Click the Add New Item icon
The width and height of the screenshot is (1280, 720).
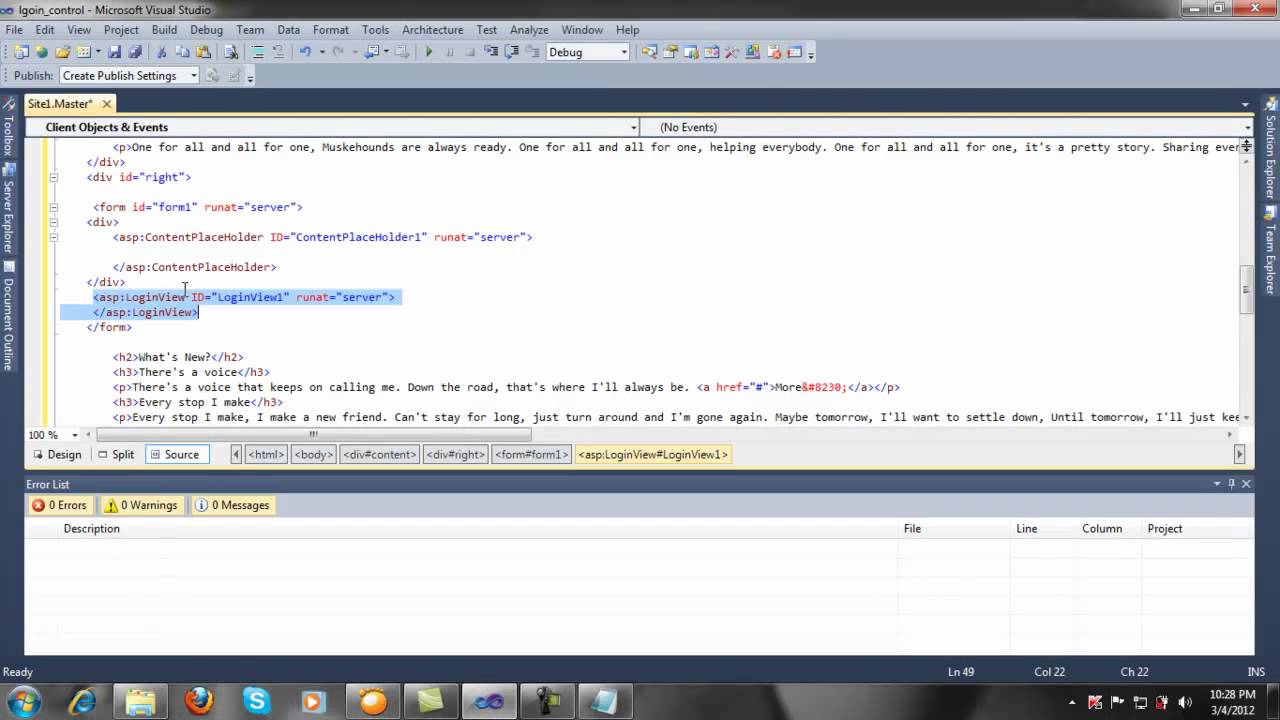click(83, 52)
